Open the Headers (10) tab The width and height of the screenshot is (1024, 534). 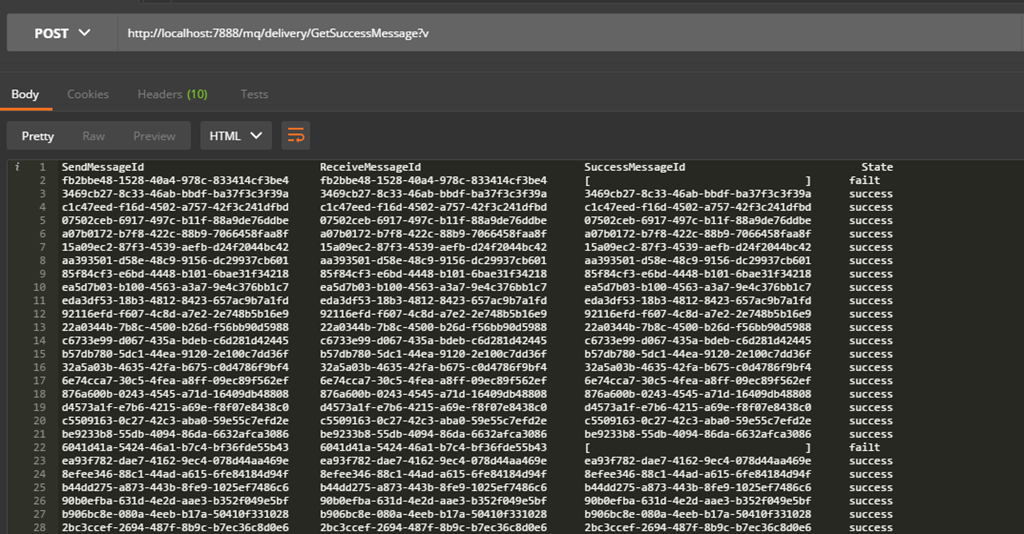coord(172,95)
